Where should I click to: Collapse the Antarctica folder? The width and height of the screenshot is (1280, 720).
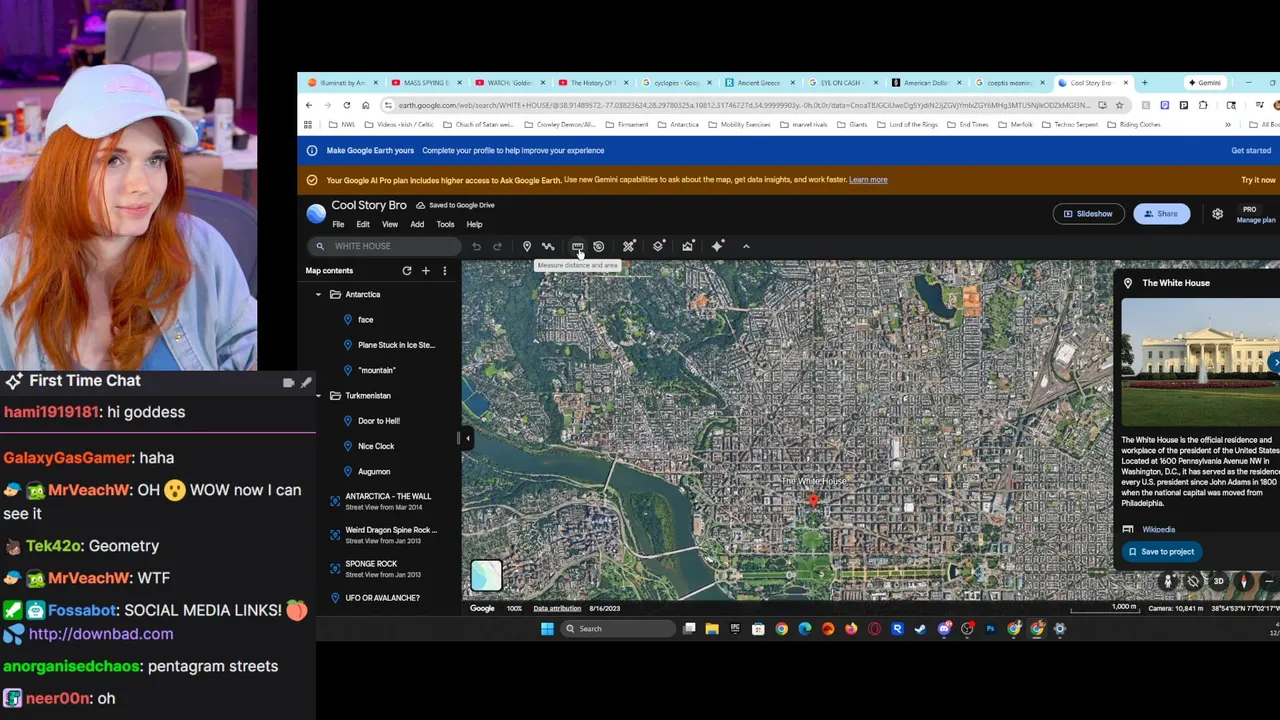point(318,295)
